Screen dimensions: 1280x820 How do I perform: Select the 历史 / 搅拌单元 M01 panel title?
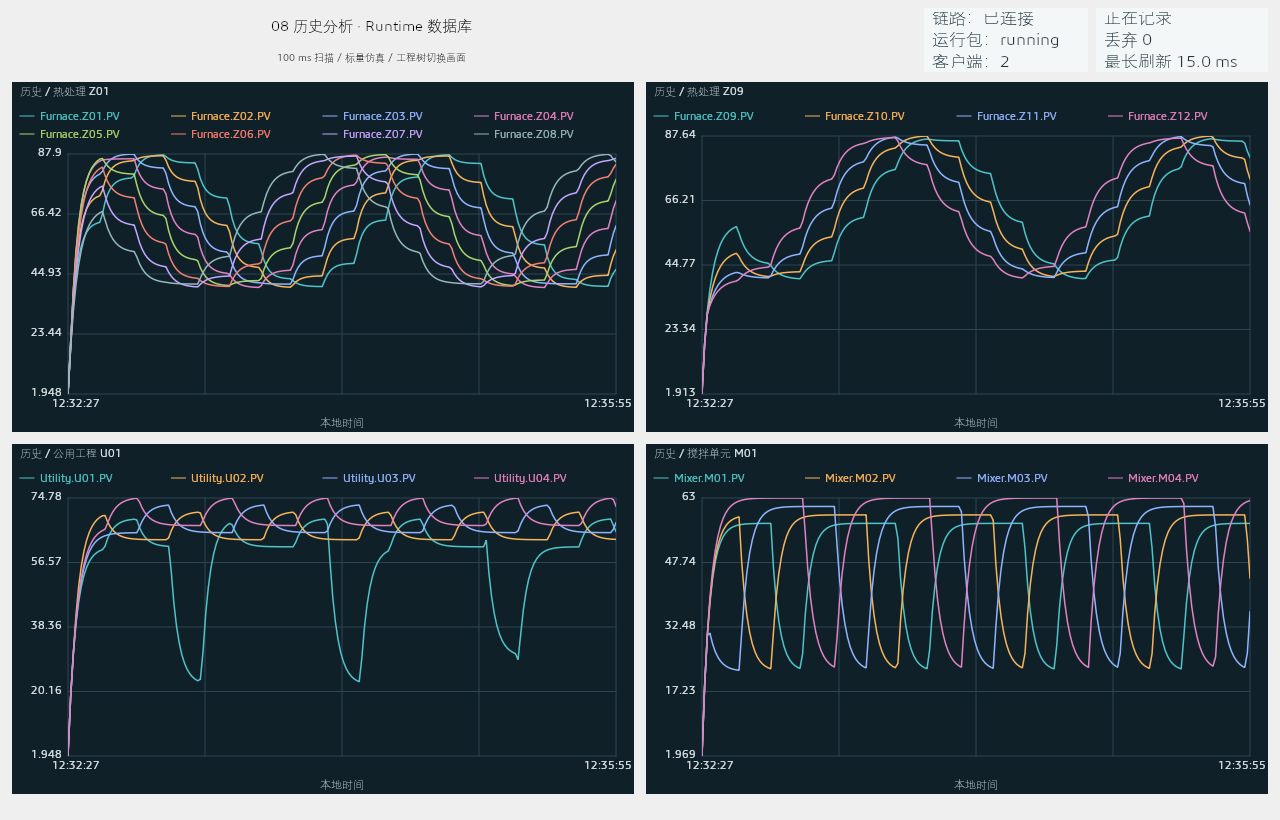(x=705, y=454)
